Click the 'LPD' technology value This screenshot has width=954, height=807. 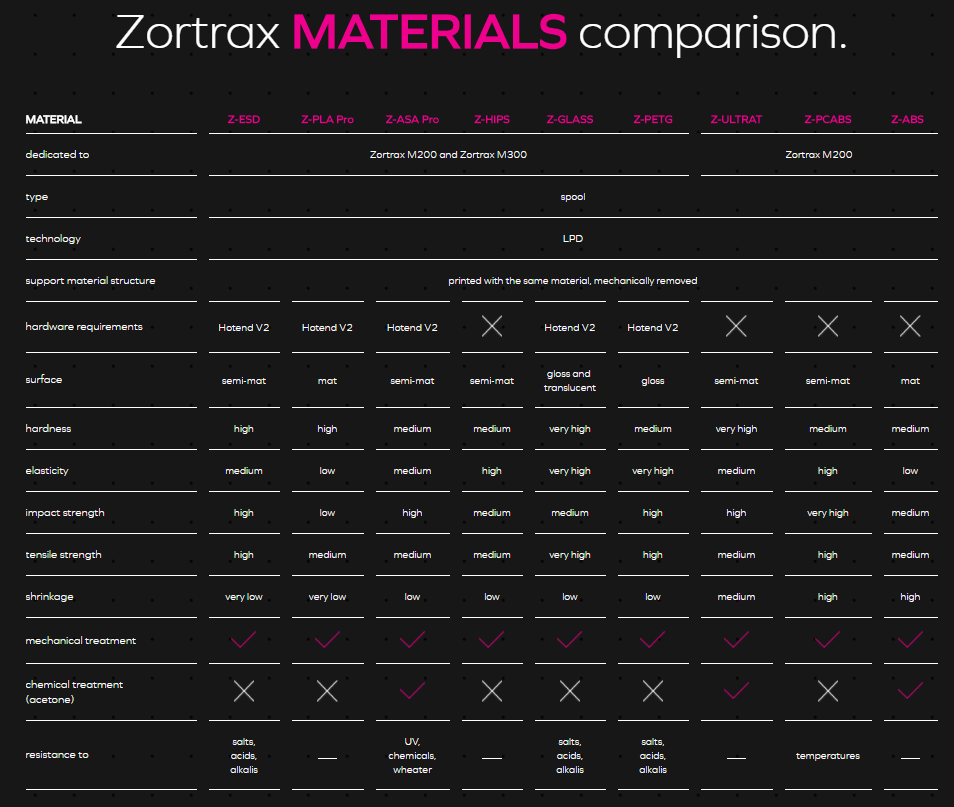573,239
